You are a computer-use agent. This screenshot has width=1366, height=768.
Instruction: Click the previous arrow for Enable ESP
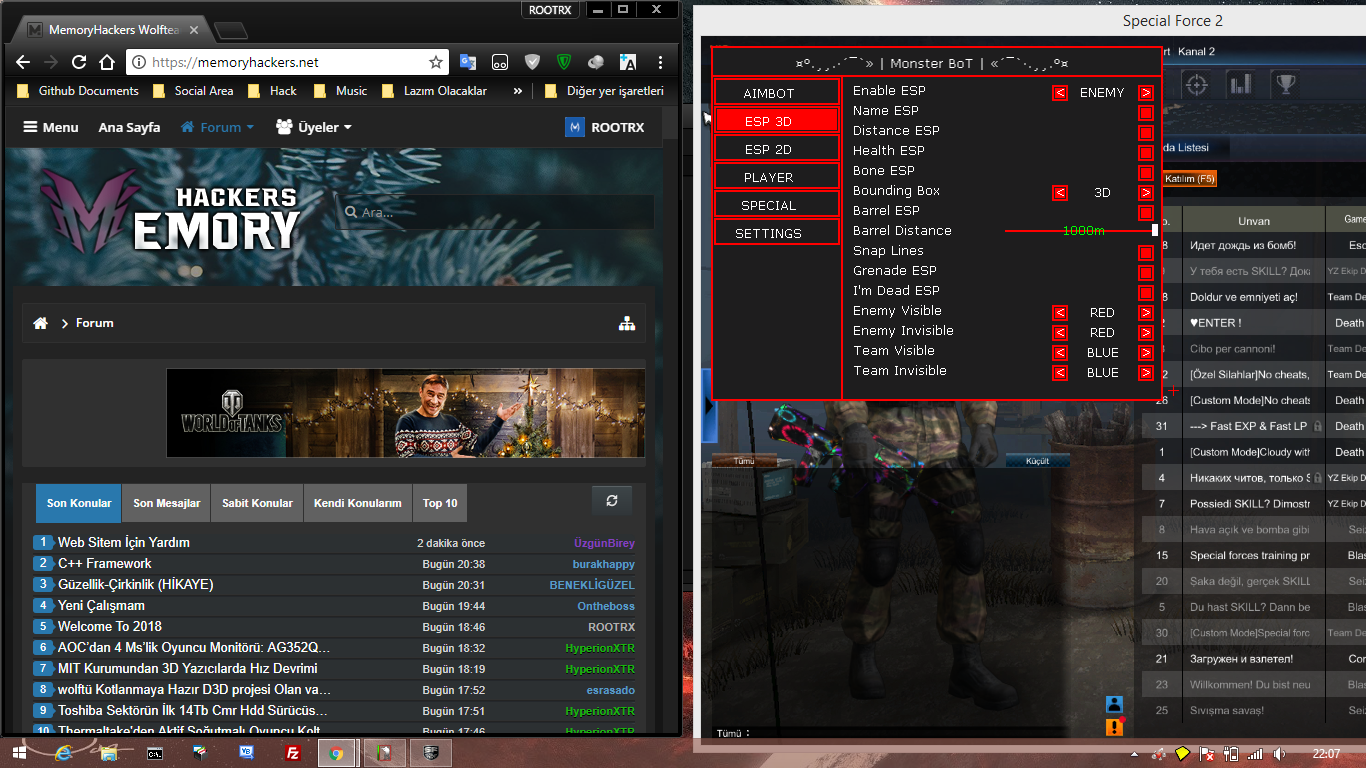(1060, 92)
